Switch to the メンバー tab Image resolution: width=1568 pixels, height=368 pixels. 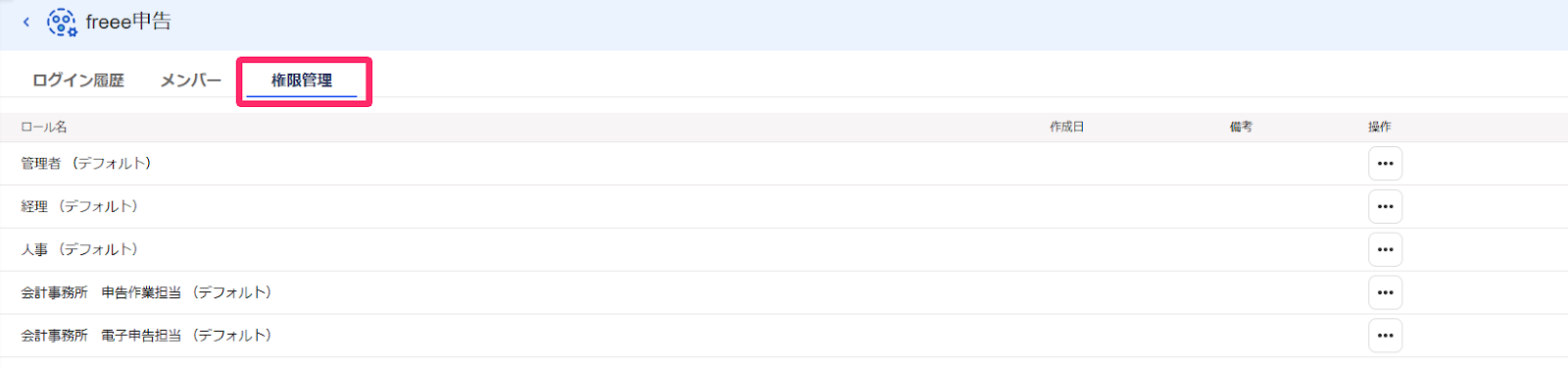click(191, 80)
